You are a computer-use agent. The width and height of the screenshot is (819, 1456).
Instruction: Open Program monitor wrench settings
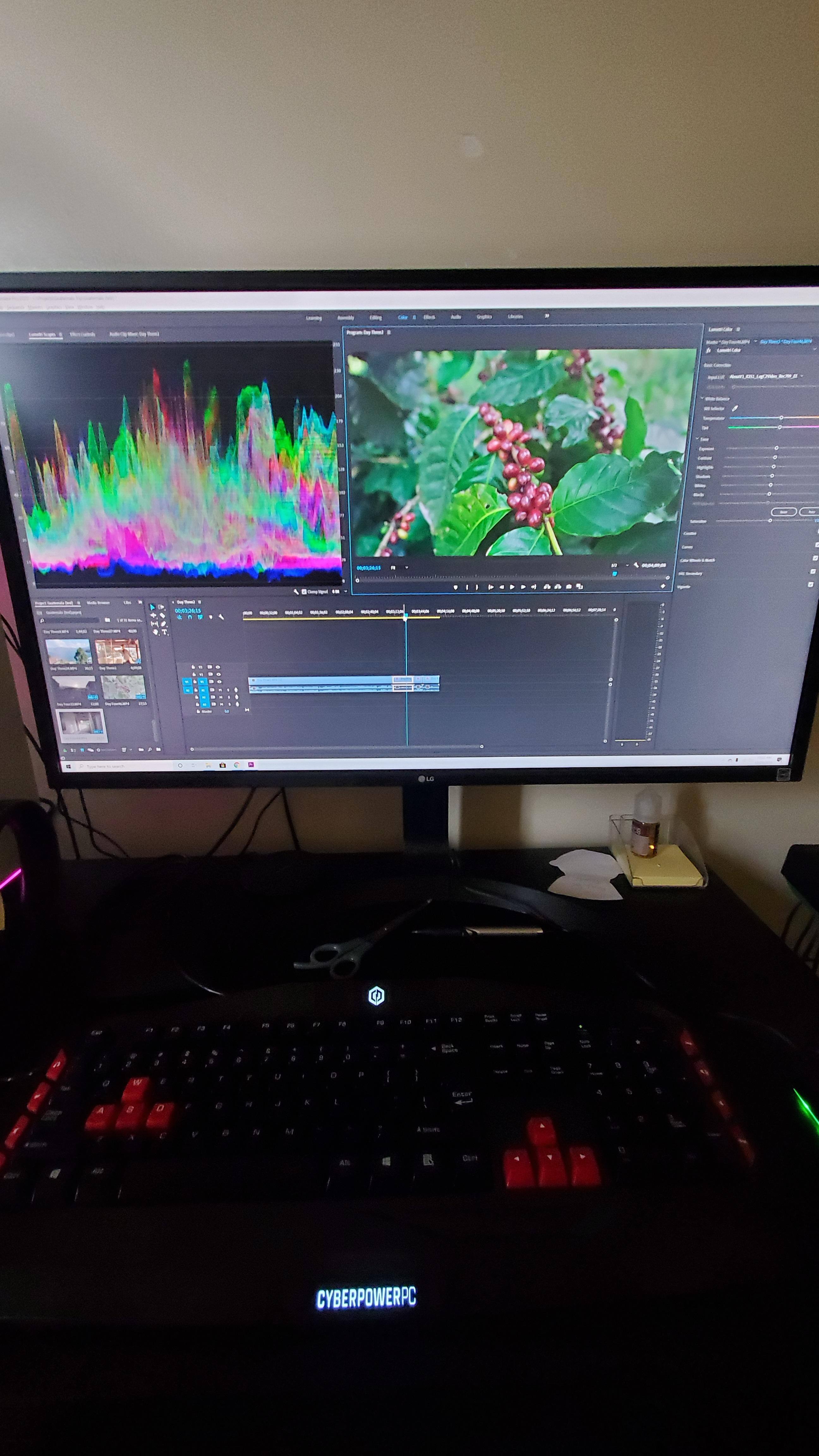[x=636, y=565]
